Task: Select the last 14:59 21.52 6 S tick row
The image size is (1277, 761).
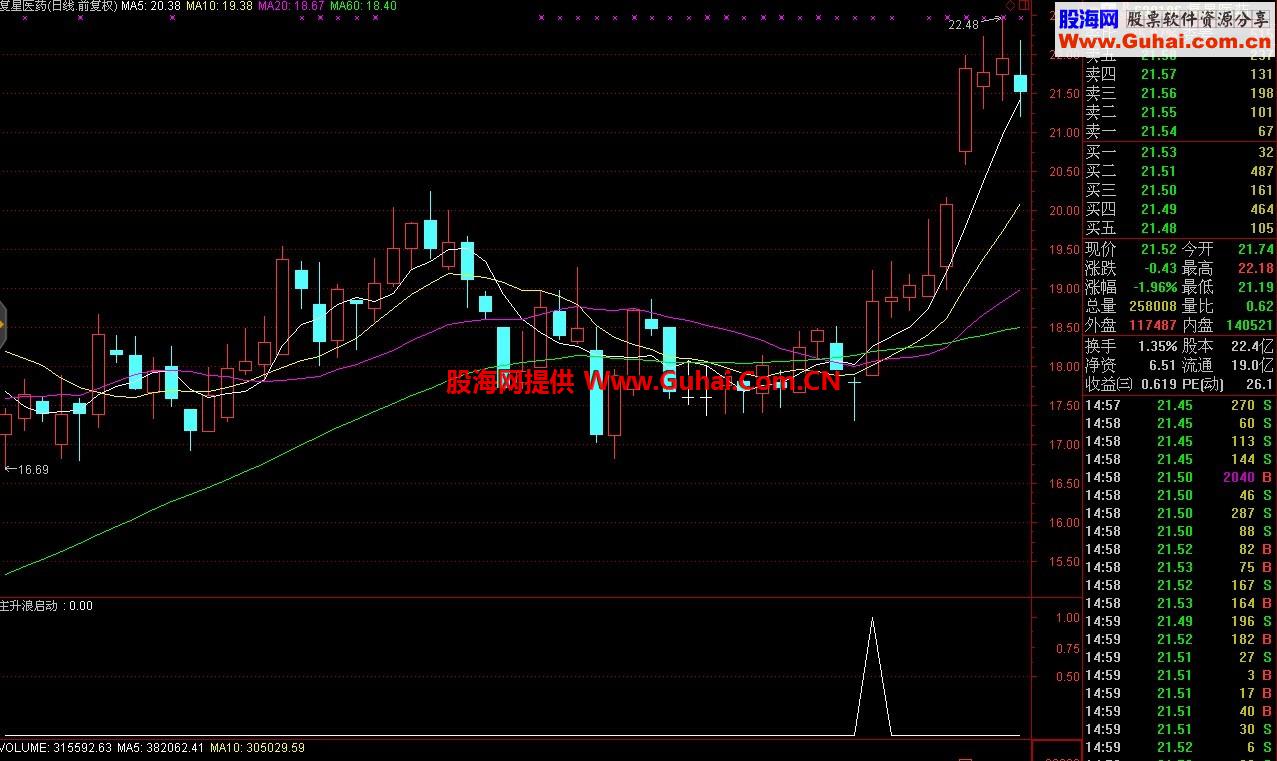Action: coord(1180,747)
